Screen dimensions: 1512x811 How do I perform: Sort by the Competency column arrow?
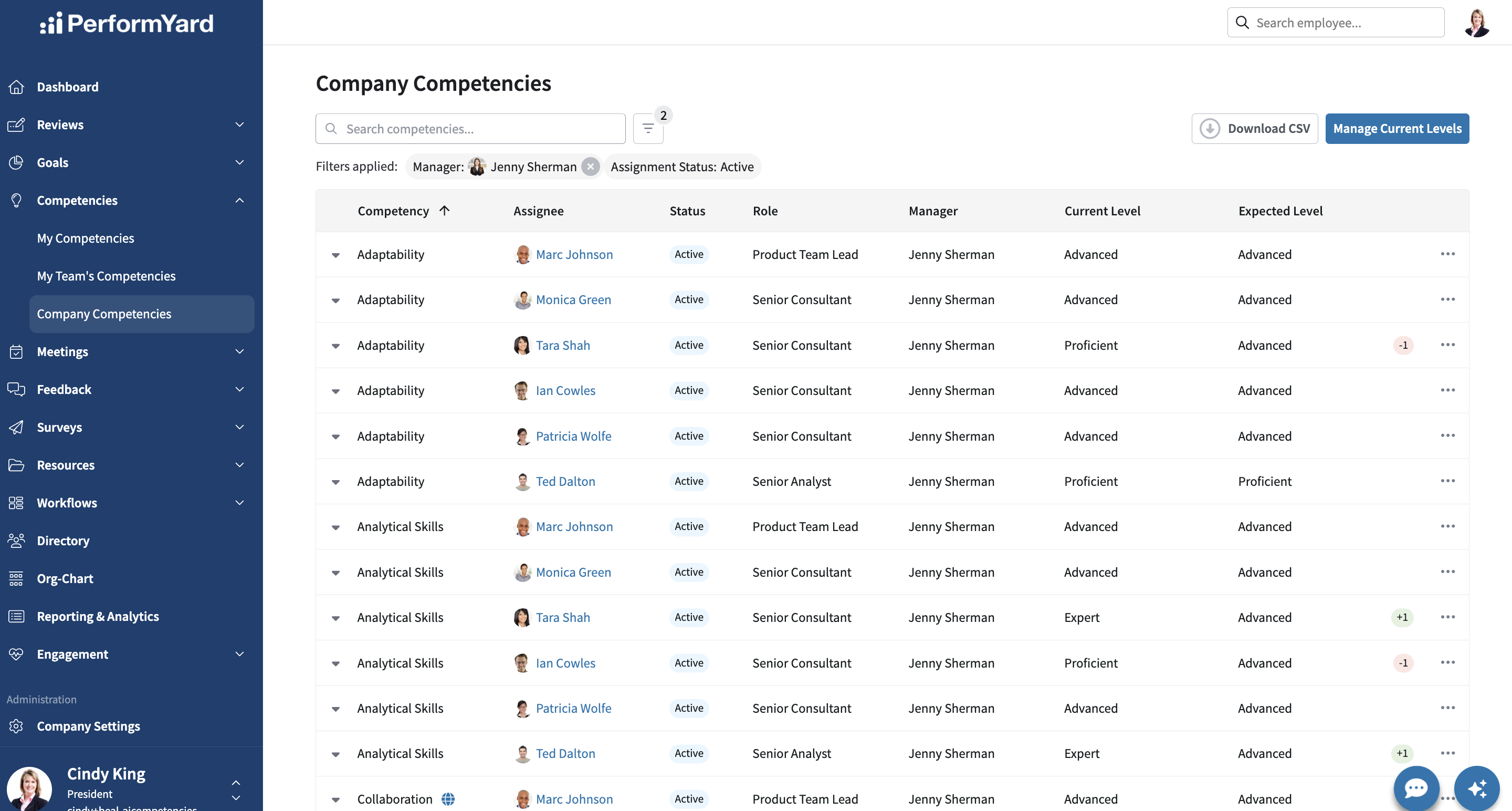pos(444,210)
